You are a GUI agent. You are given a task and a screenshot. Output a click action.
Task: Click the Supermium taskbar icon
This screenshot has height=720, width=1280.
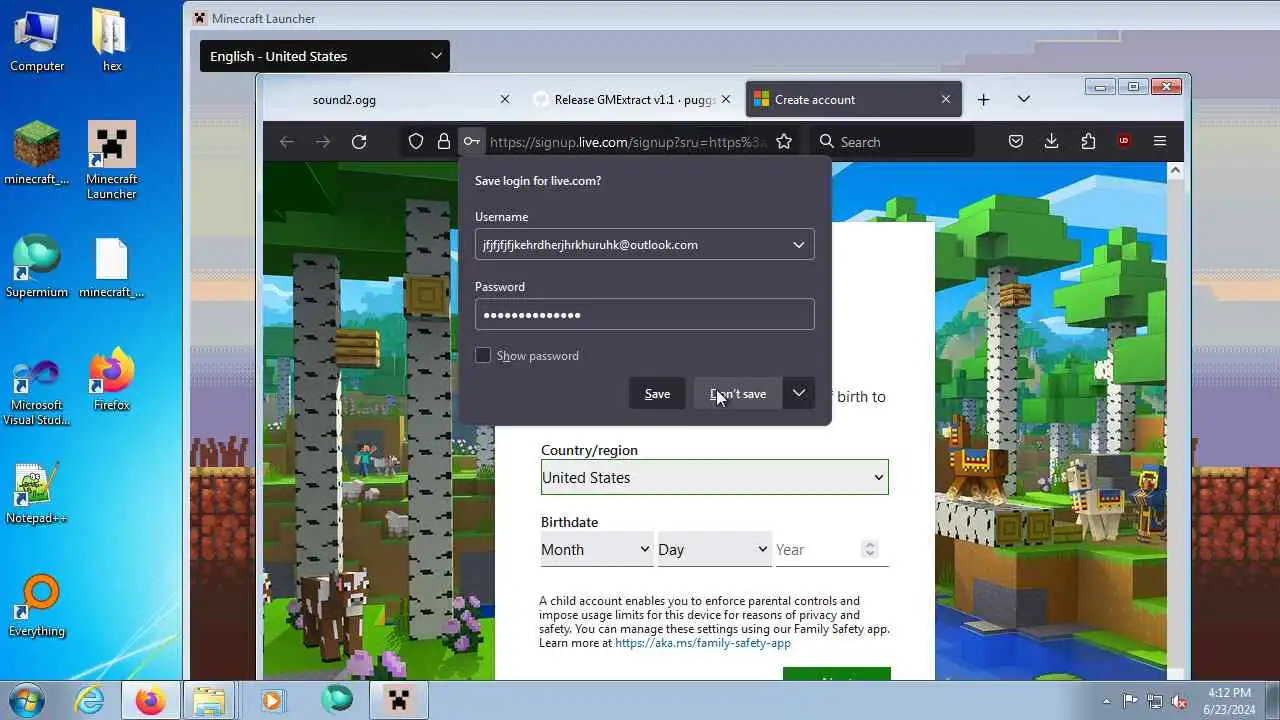click(x=337, y=700)
